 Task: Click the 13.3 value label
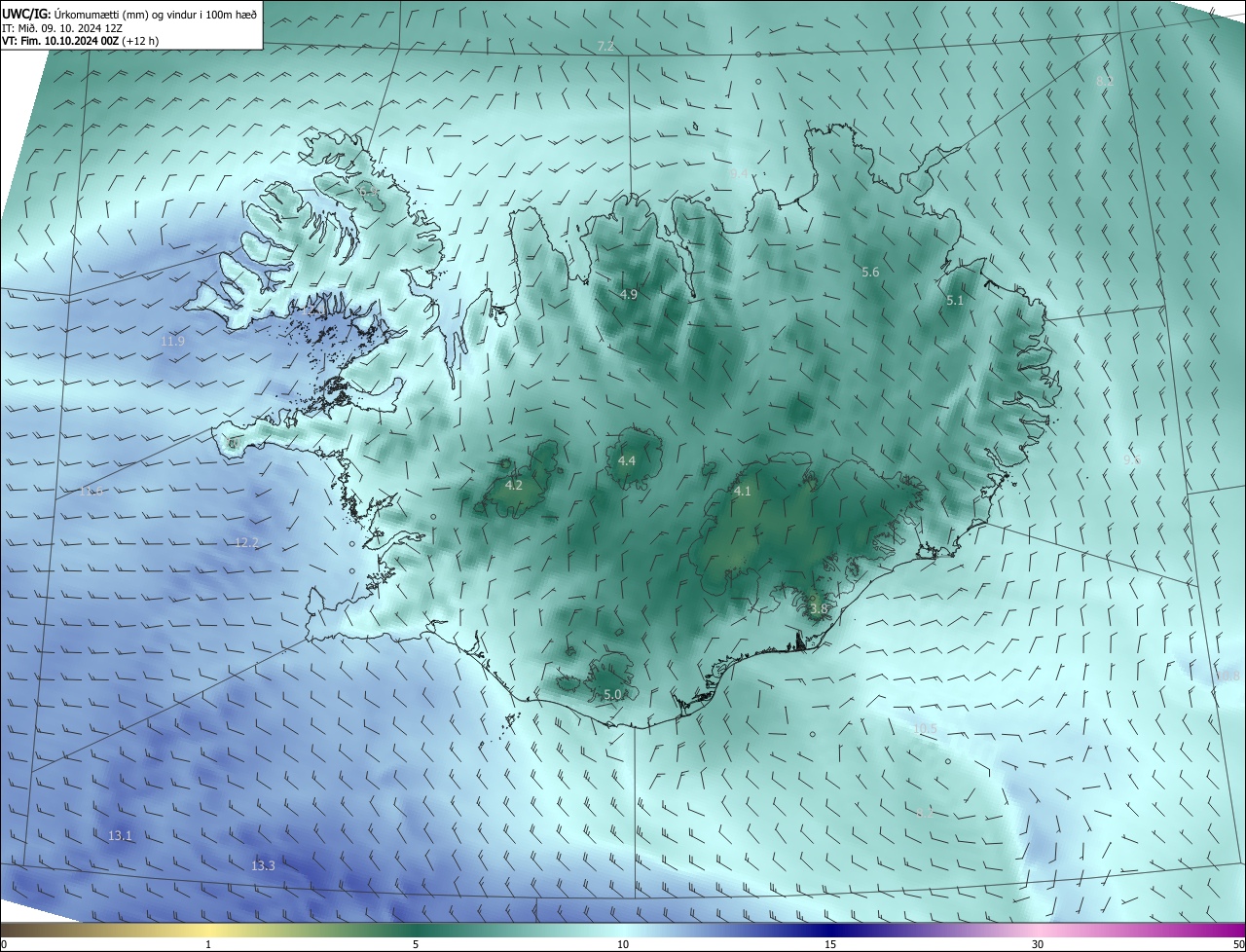coord(263,865)
